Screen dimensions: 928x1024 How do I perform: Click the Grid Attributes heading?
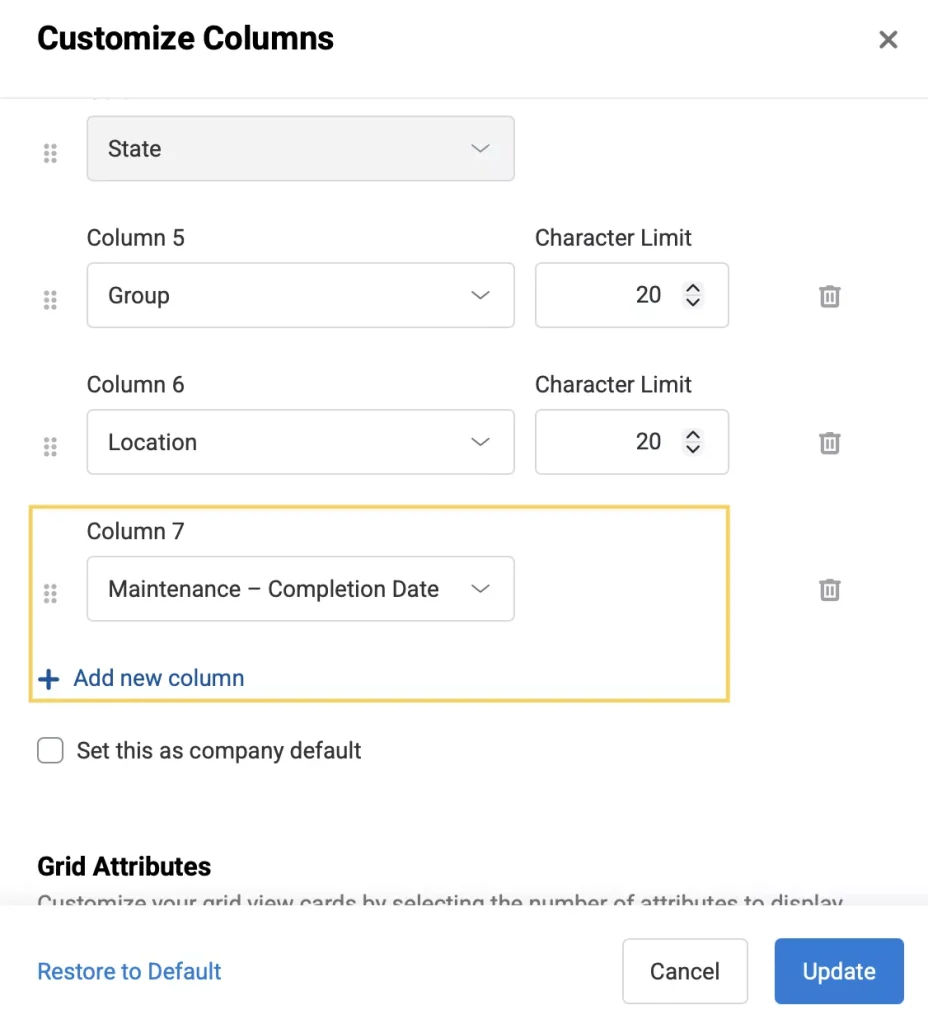124,867
